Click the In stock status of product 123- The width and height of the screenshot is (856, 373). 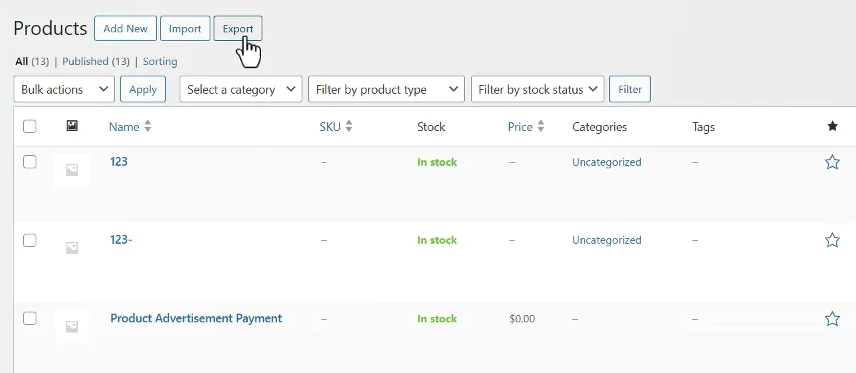437,240
